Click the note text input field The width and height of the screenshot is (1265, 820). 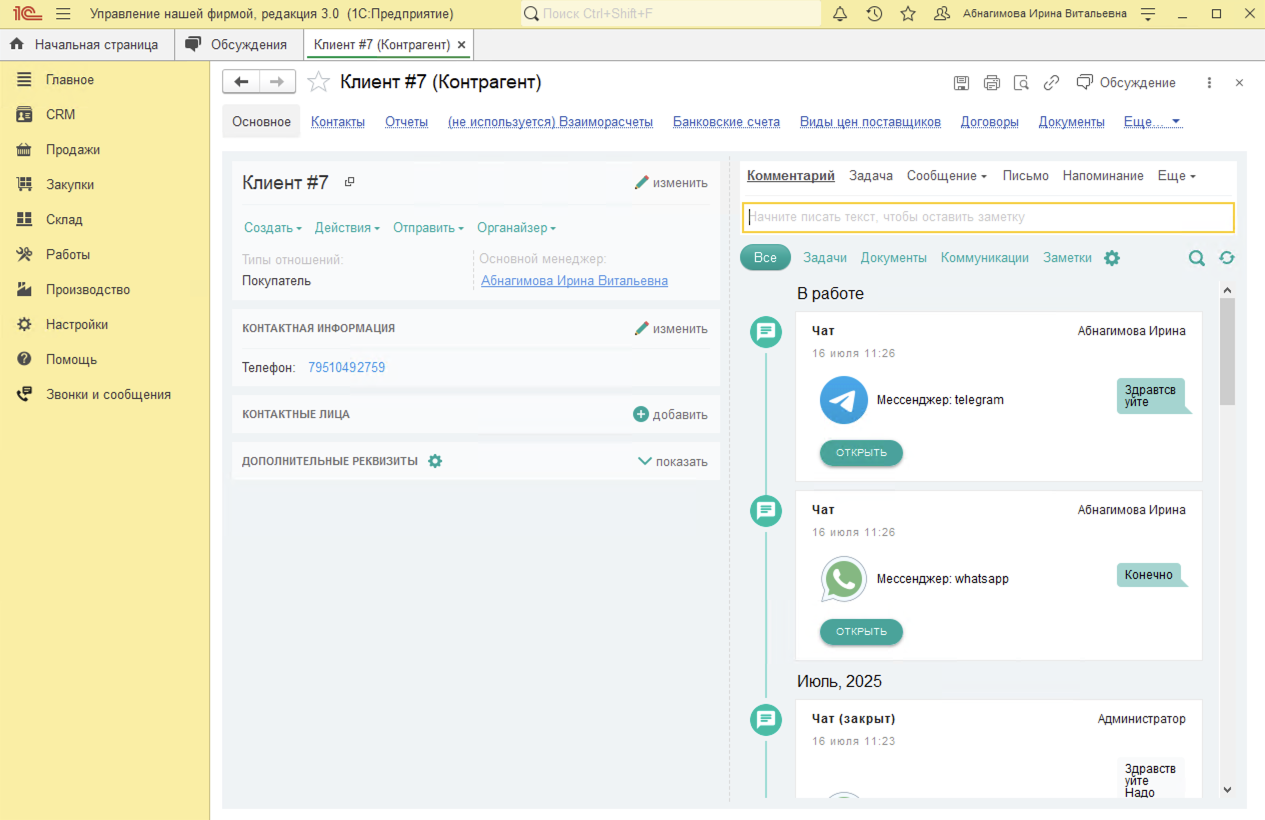[988, 217]
